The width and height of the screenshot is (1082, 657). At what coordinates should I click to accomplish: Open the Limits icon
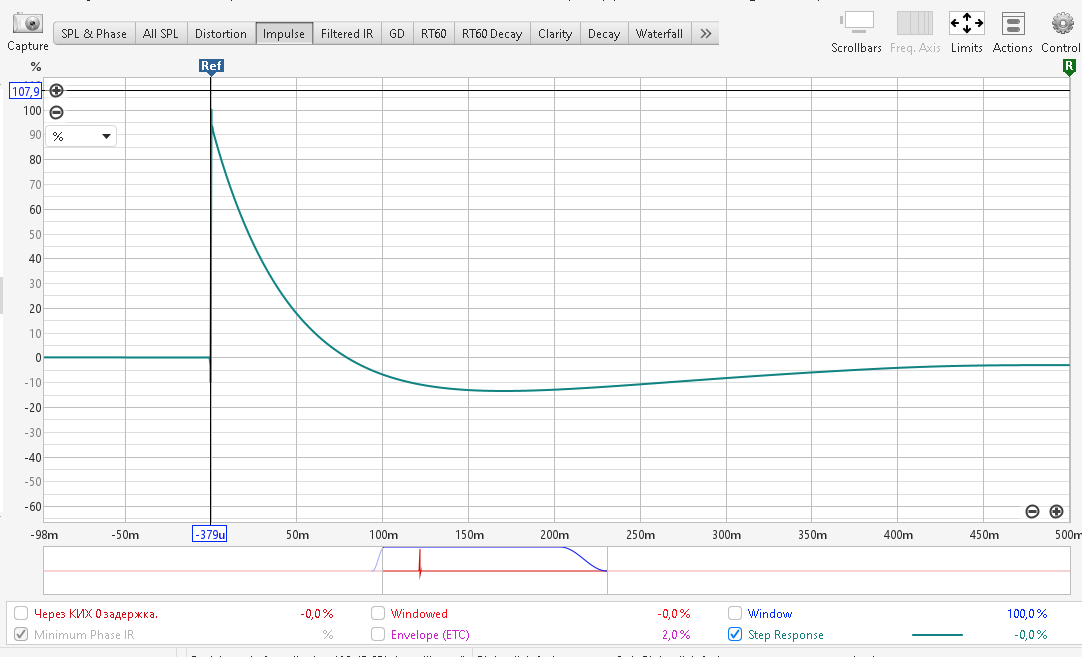click(966, 23)
